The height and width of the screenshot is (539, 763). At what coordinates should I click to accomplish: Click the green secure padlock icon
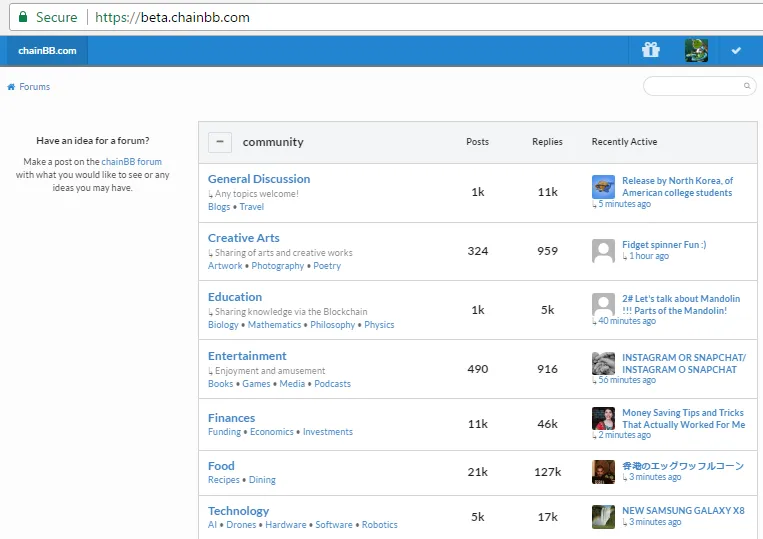tap(23, 17)
